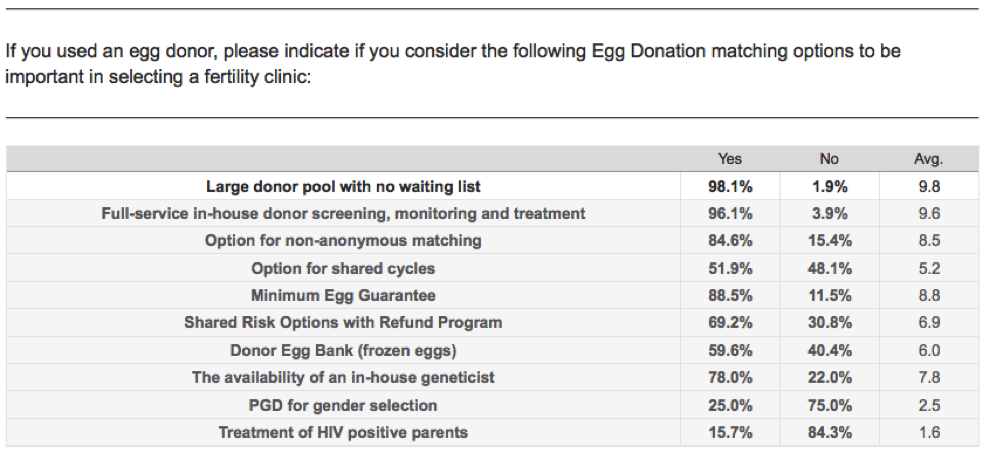Select the "PGD for gender selection" row label
This screenshot has width=985, height=455.
point(343,405)
